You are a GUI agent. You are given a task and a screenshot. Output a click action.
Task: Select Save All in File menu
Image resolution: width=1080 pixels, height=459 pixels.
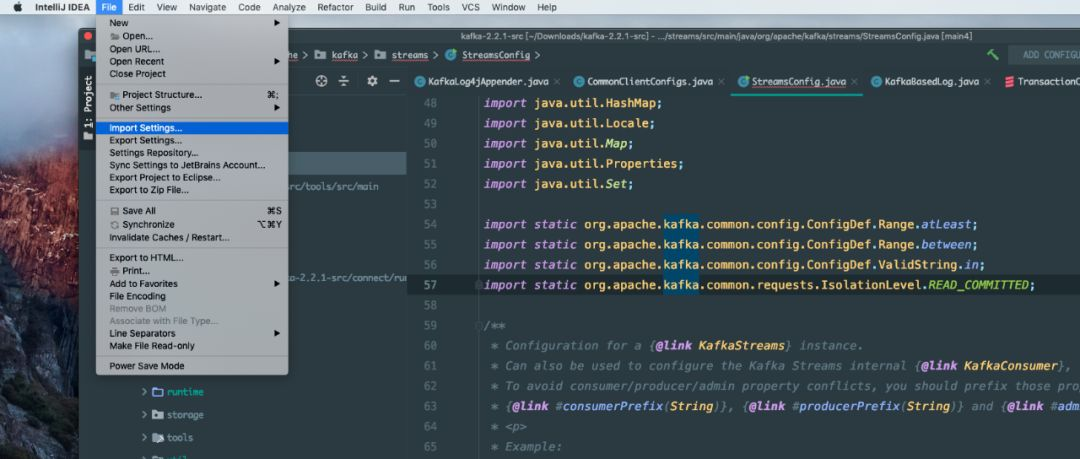pos(192,211)
